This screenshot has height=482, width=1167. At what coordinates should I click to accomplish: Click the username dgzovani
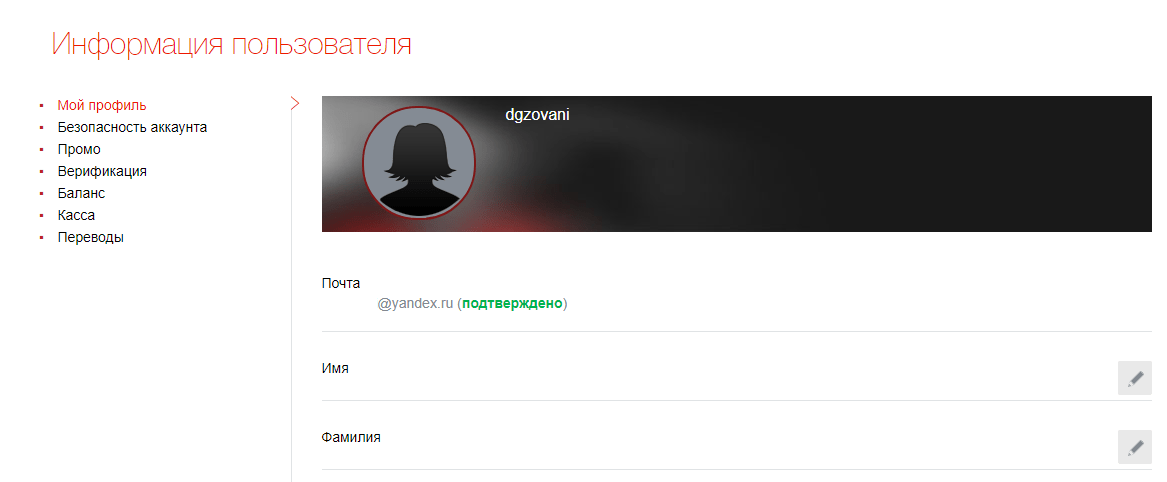click(537, 115)
